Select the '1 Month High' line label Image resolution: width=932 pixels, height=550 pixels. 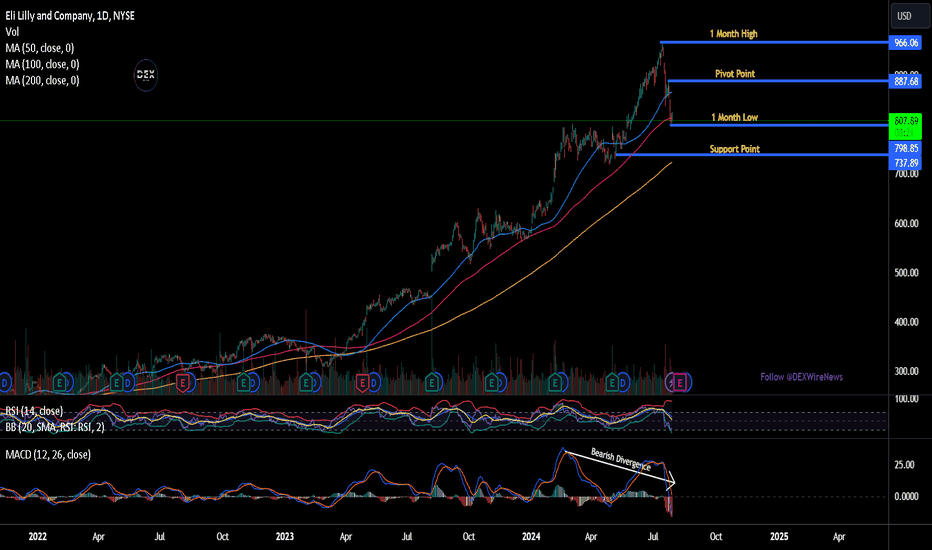pos(733,34)
